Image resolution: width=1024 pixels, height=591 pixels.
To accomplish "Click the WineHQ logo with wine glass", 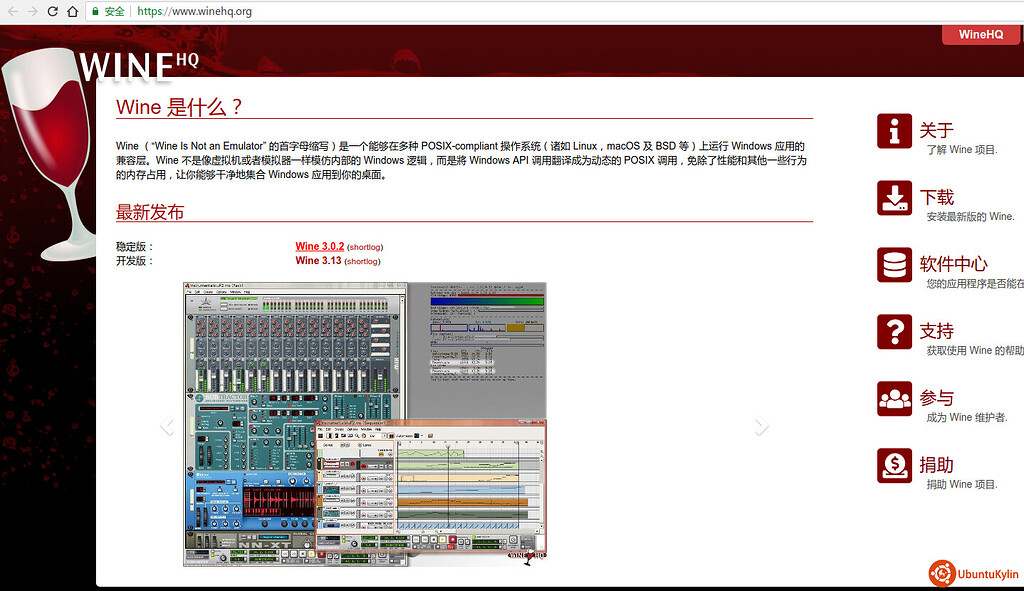I will 100,110.
